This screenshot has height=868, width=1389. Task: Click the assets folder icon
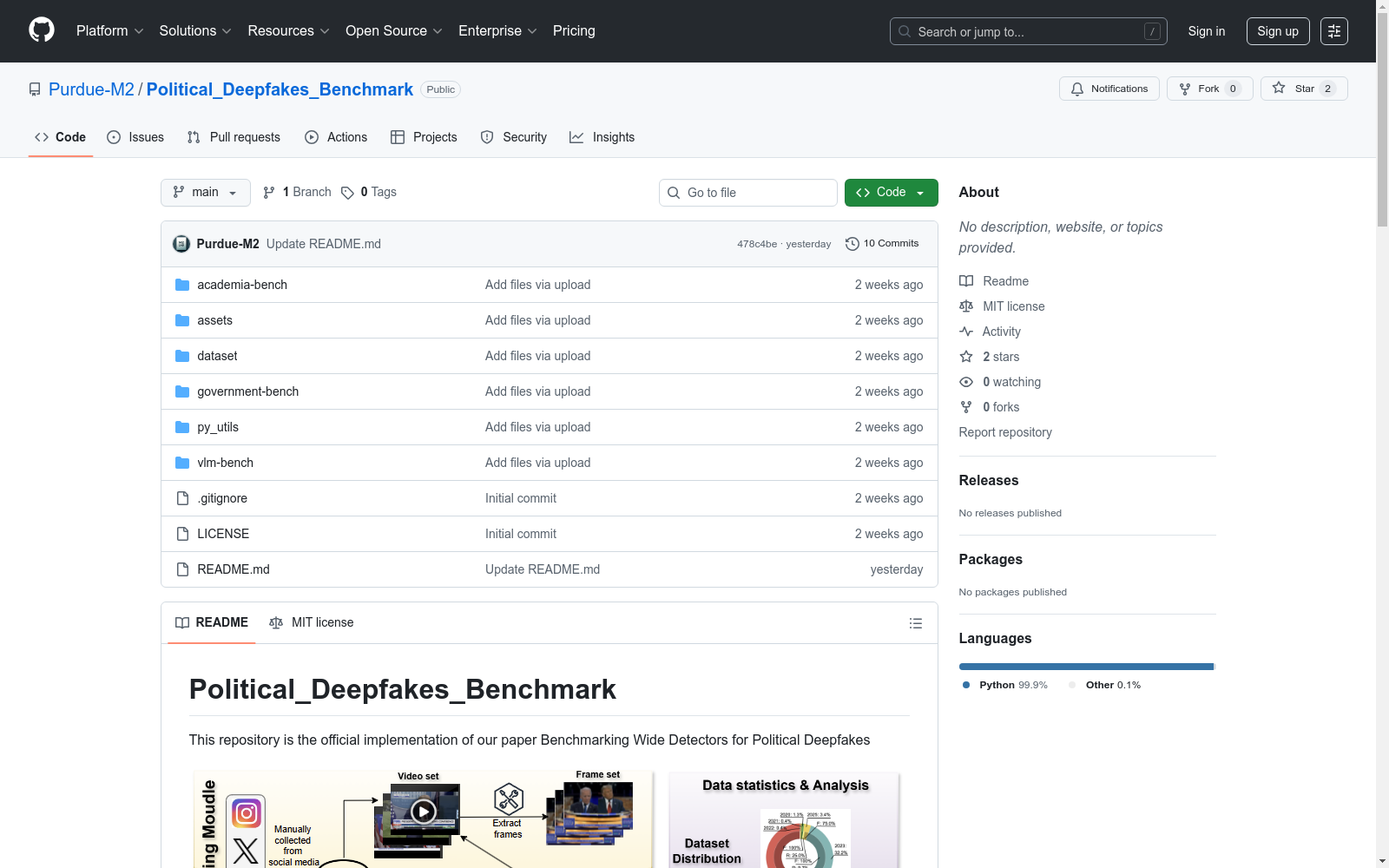click(x=182, y=320)
